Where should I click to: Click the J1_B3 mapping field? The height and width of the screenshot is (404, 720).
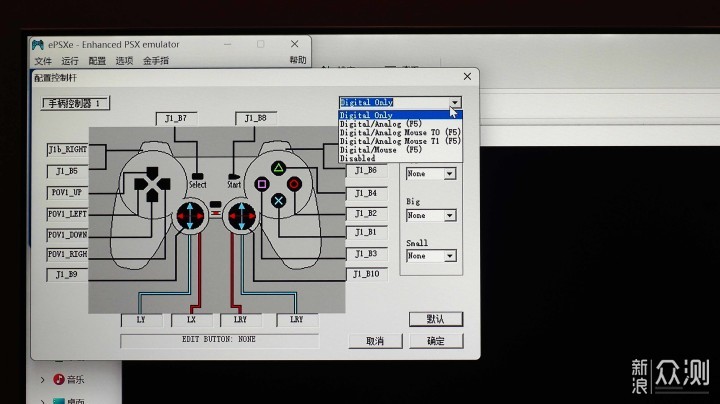pyautogui.click(x=366, y=253)
